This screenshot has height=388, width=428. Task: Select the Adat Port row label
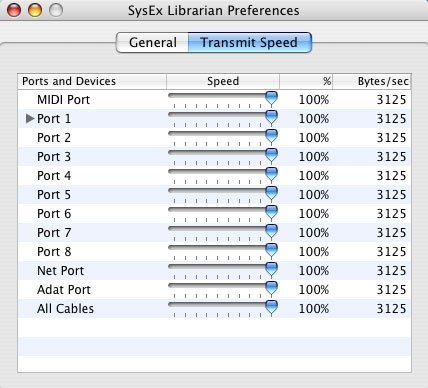tap(64, 290)
